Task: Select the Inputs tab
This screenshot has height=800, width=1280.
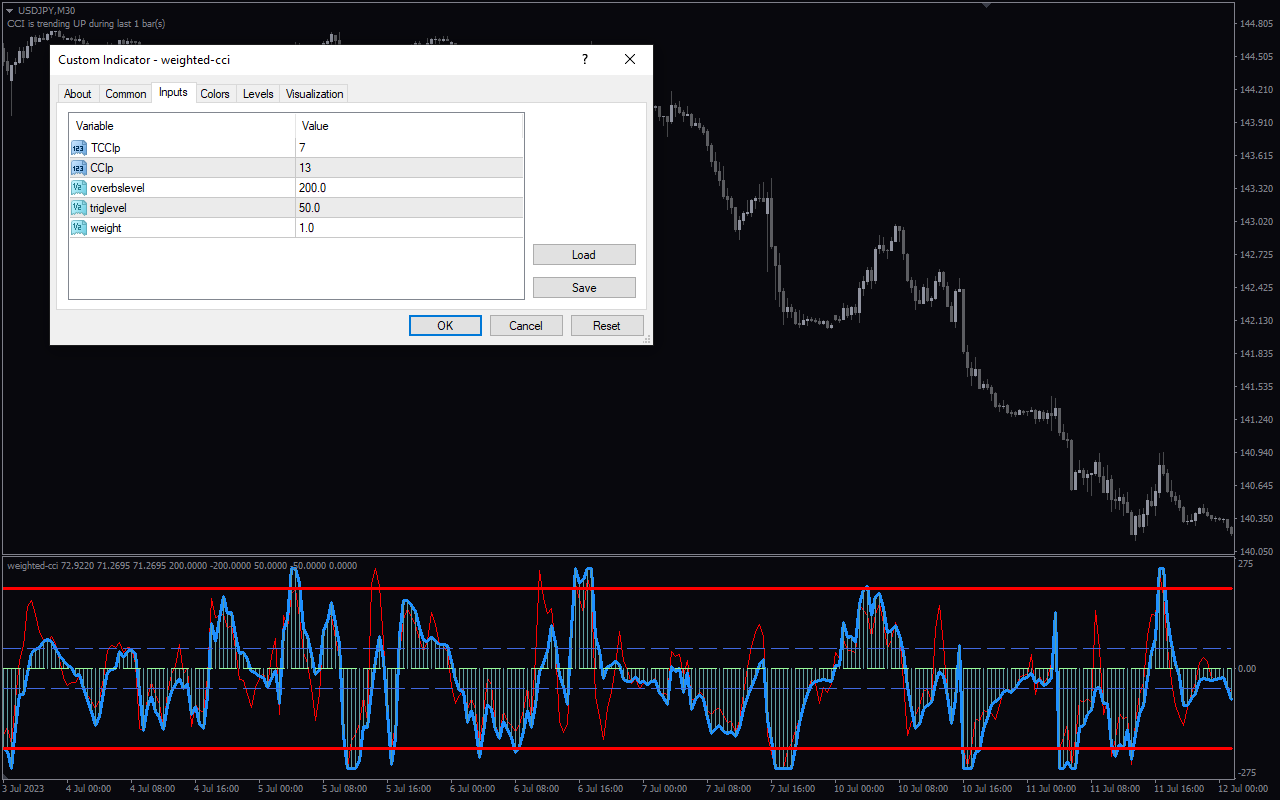Action: (x=173, y=93)
